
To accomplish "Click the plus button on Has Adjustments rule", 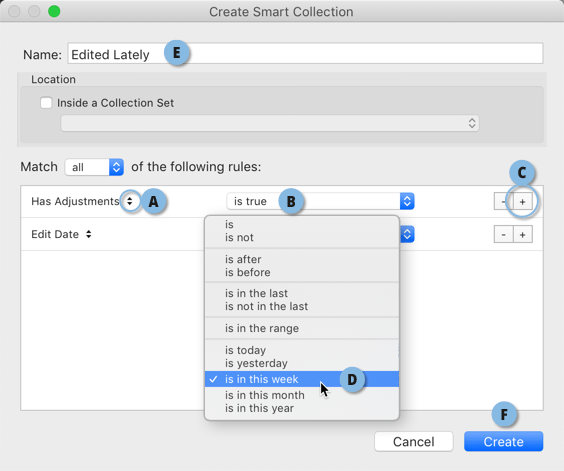I will (x=523, y=201).
